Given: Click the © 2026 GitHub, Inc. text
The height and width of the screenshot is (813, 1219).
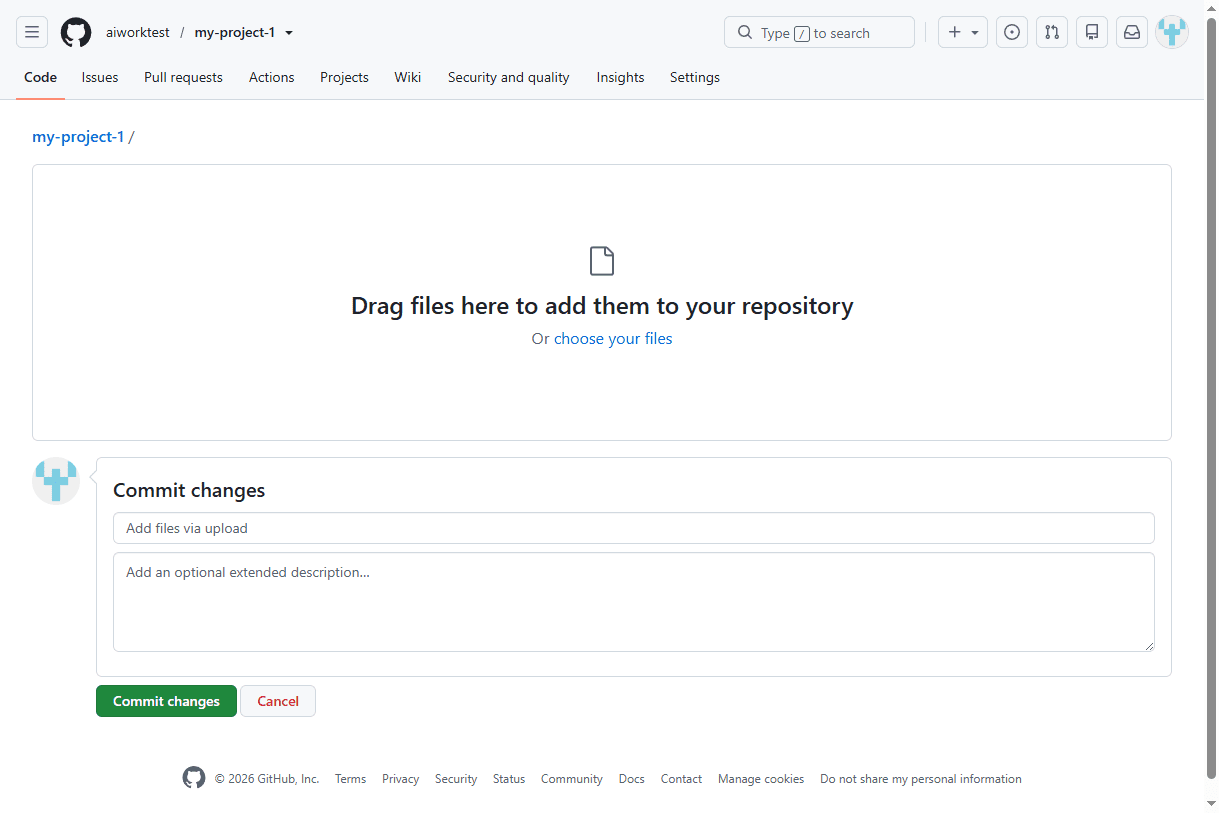Looking at the screenshot, I should click(x=267, y=779).
